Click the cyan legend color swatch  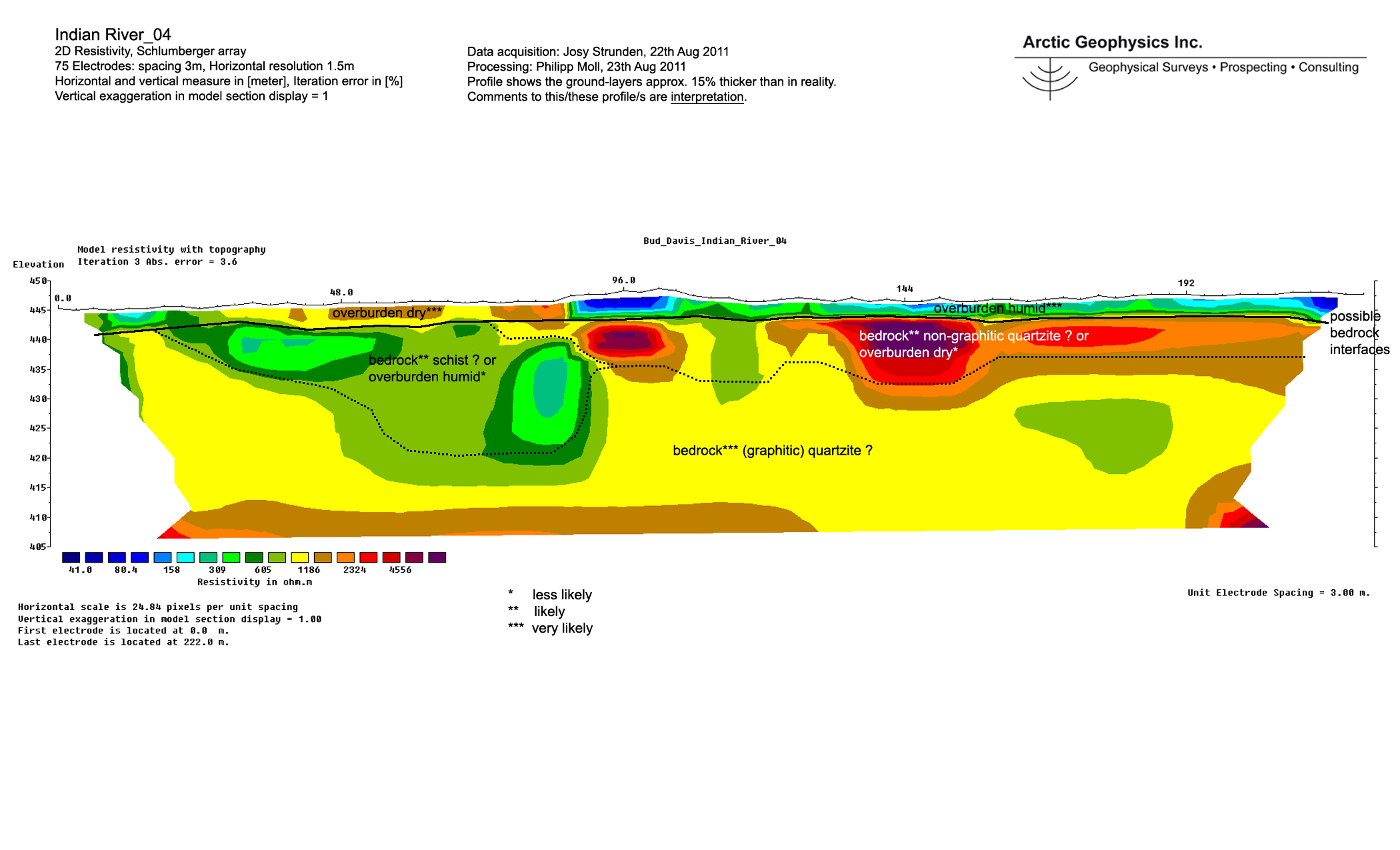point(185,557)
